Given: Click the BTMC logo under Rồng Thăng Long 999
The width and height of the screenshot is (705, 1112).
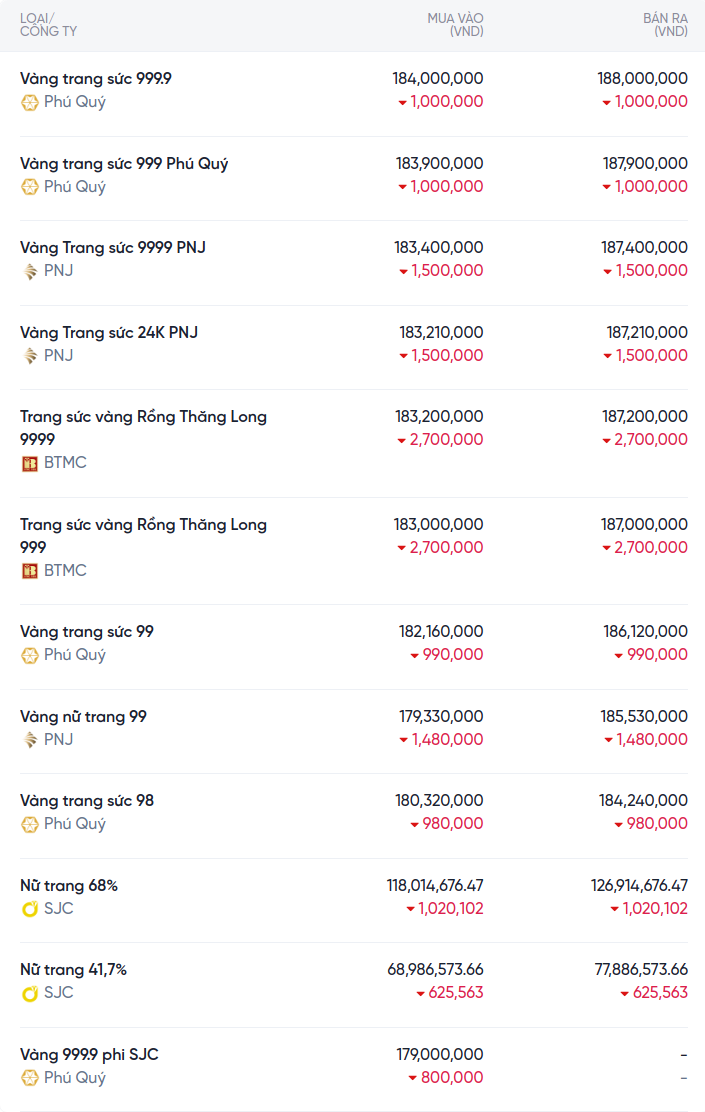Looking at the screenshot, I should pos(30,571).
